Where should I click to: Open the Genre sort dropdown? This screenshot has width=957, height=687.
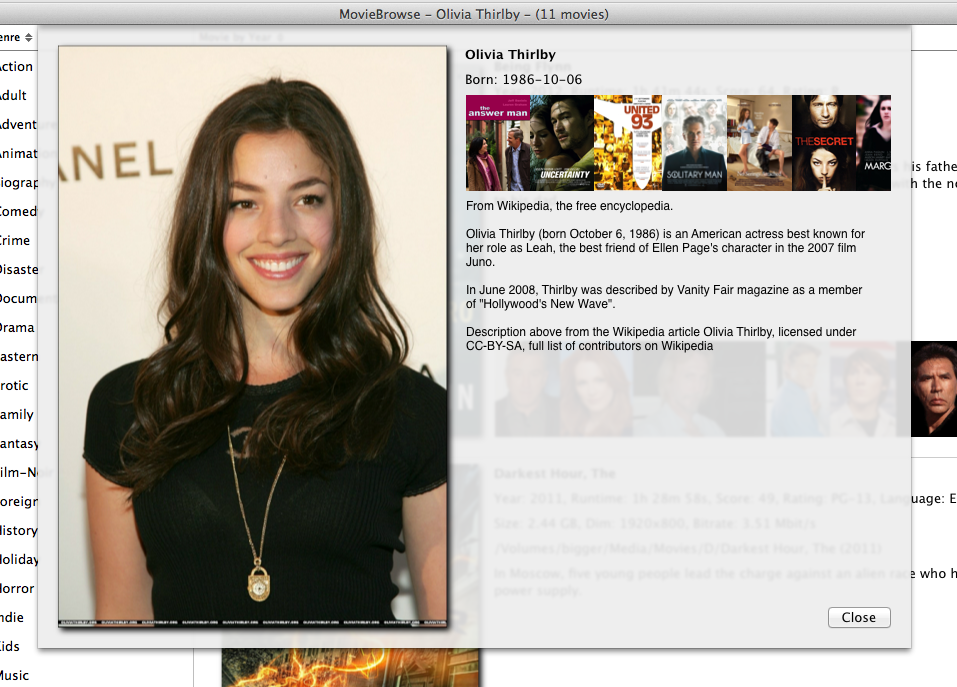[x=17, y=38]
